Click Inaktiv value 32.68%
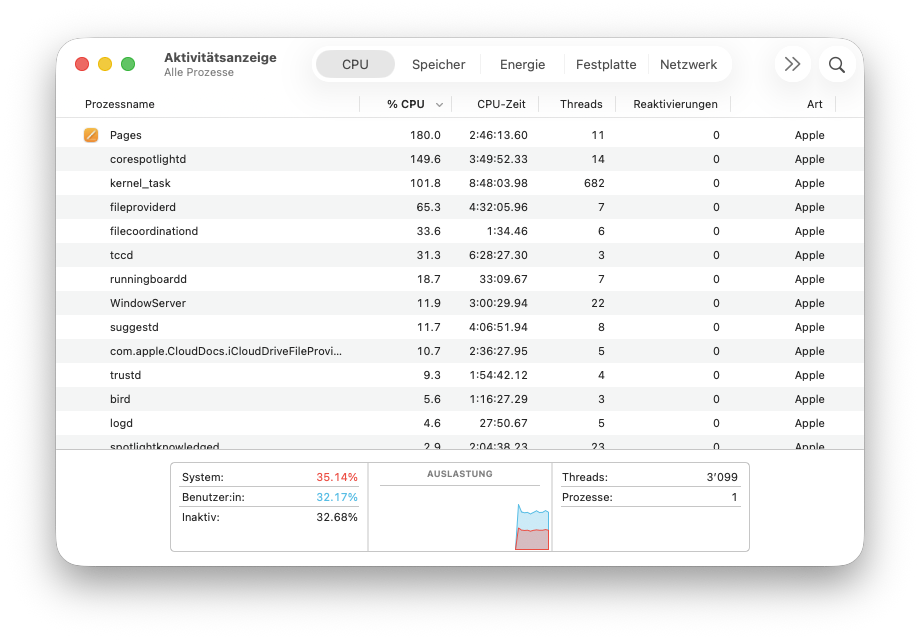The height and width of the screenshot is (640, 920). coord(337,517)
